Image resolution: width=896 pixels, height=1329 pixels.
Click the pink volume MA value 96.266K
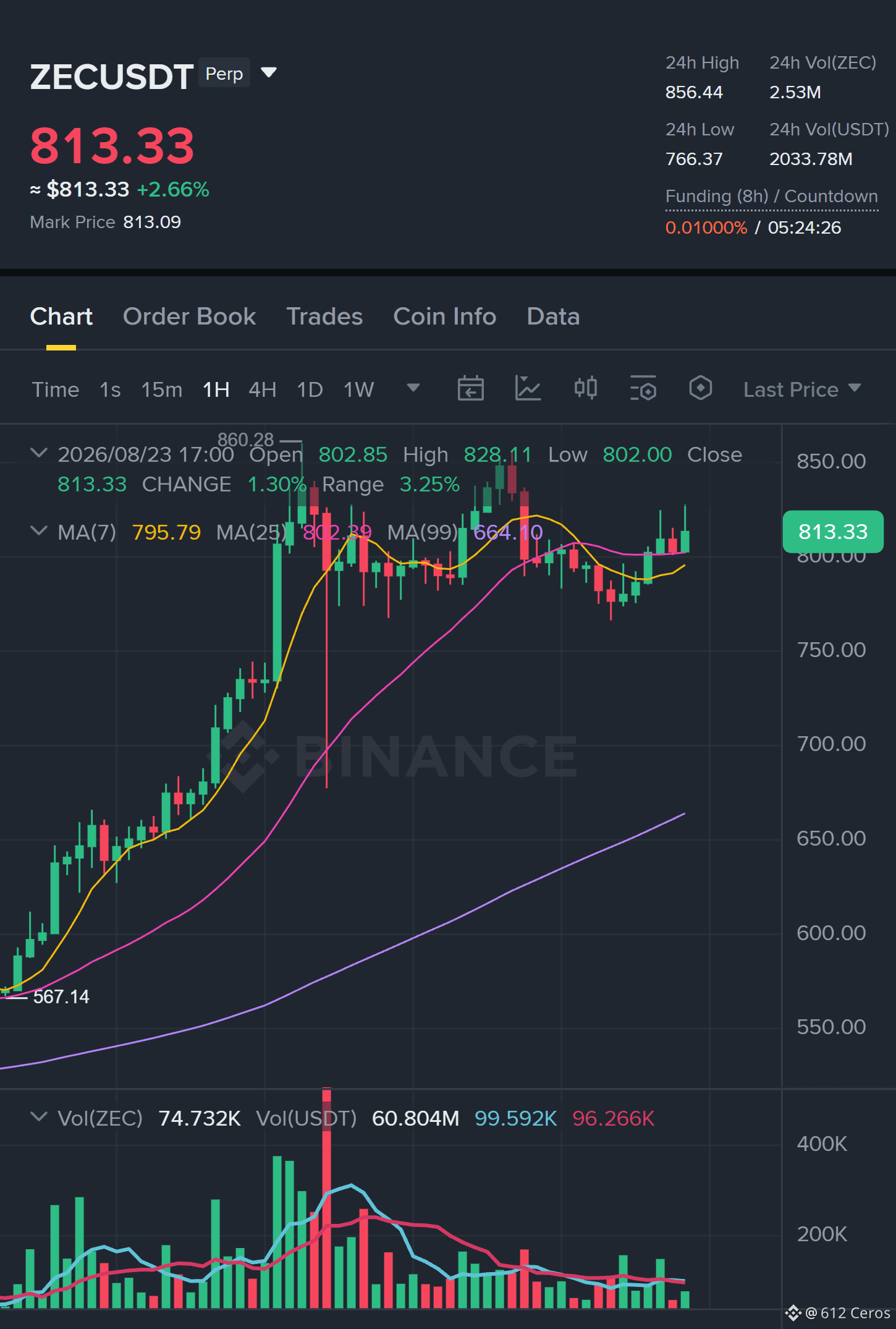613,1118
